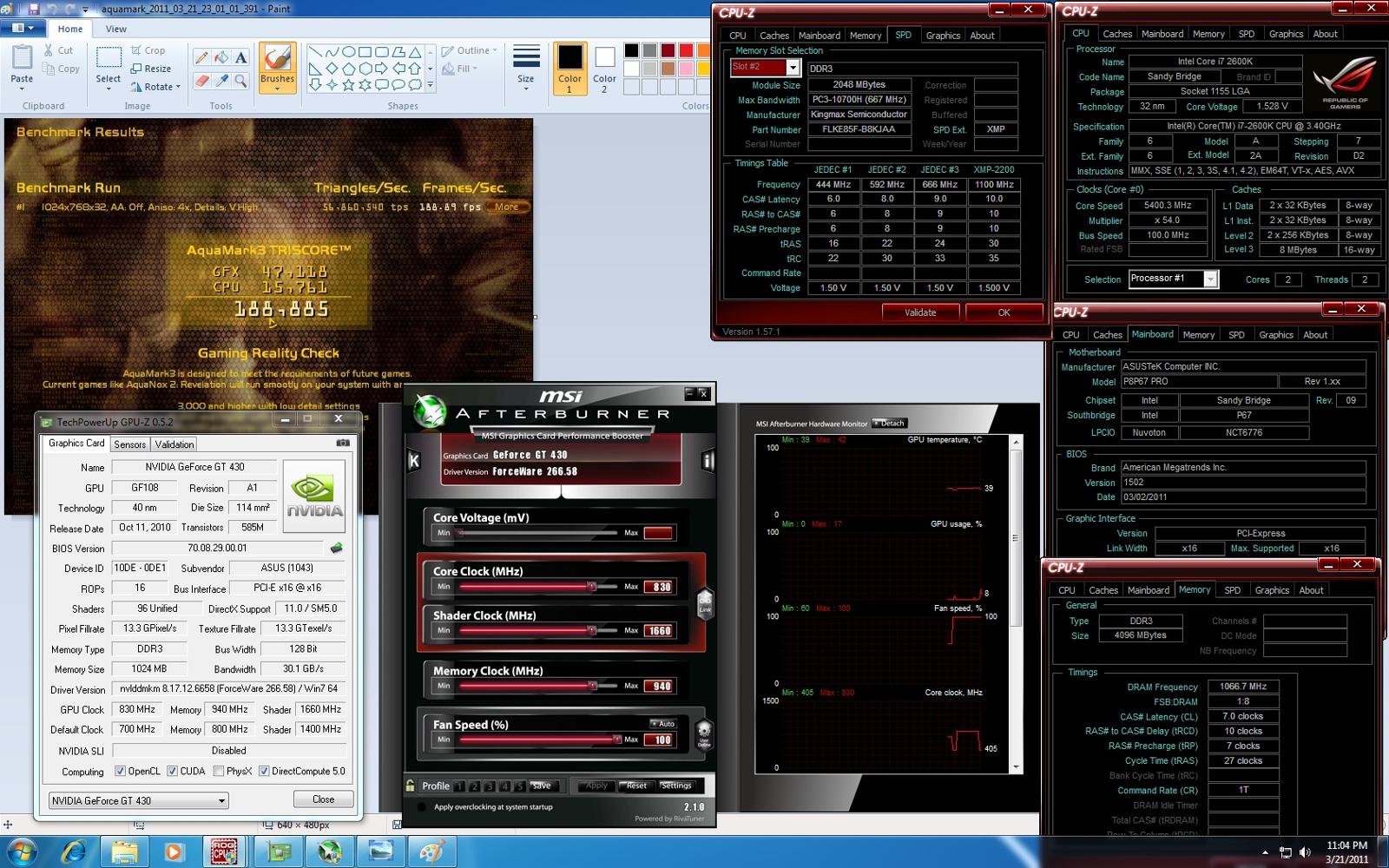Select the Pencil tool in Paint

[201, 57]
